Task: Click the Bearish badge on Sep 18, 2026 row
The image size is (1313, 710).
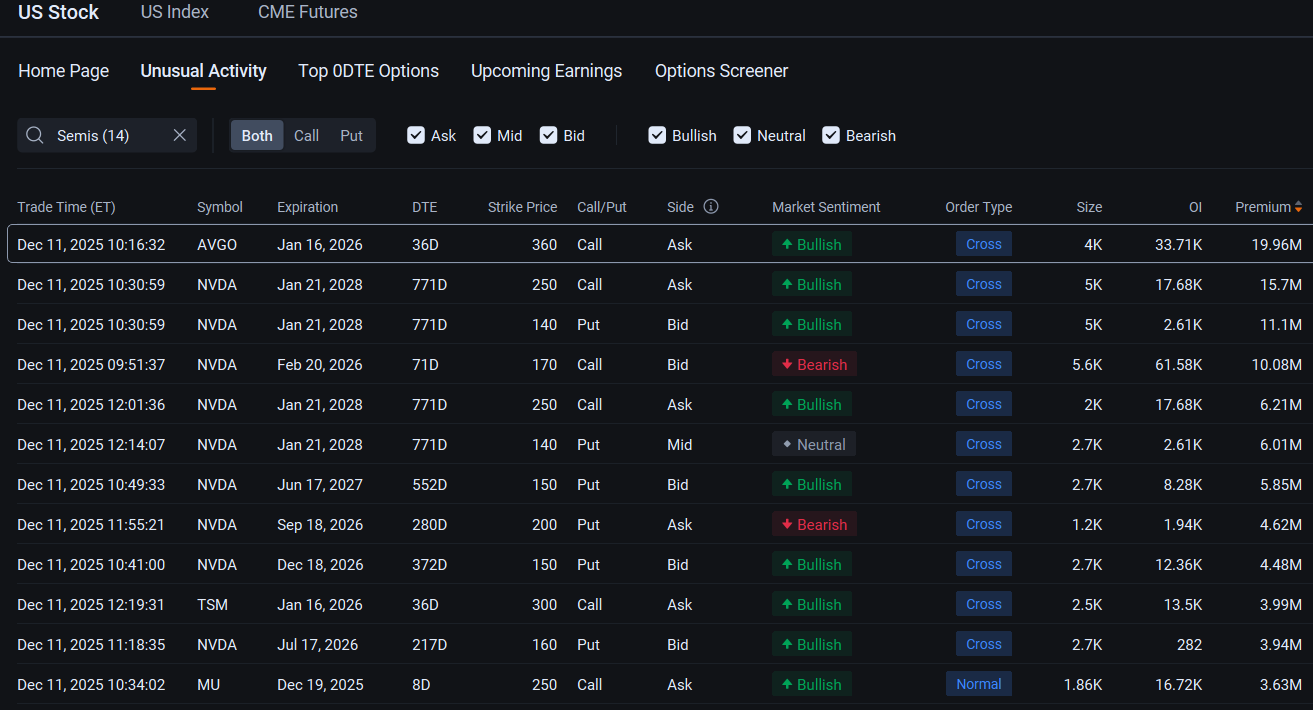Action: (x=814, y=524)
